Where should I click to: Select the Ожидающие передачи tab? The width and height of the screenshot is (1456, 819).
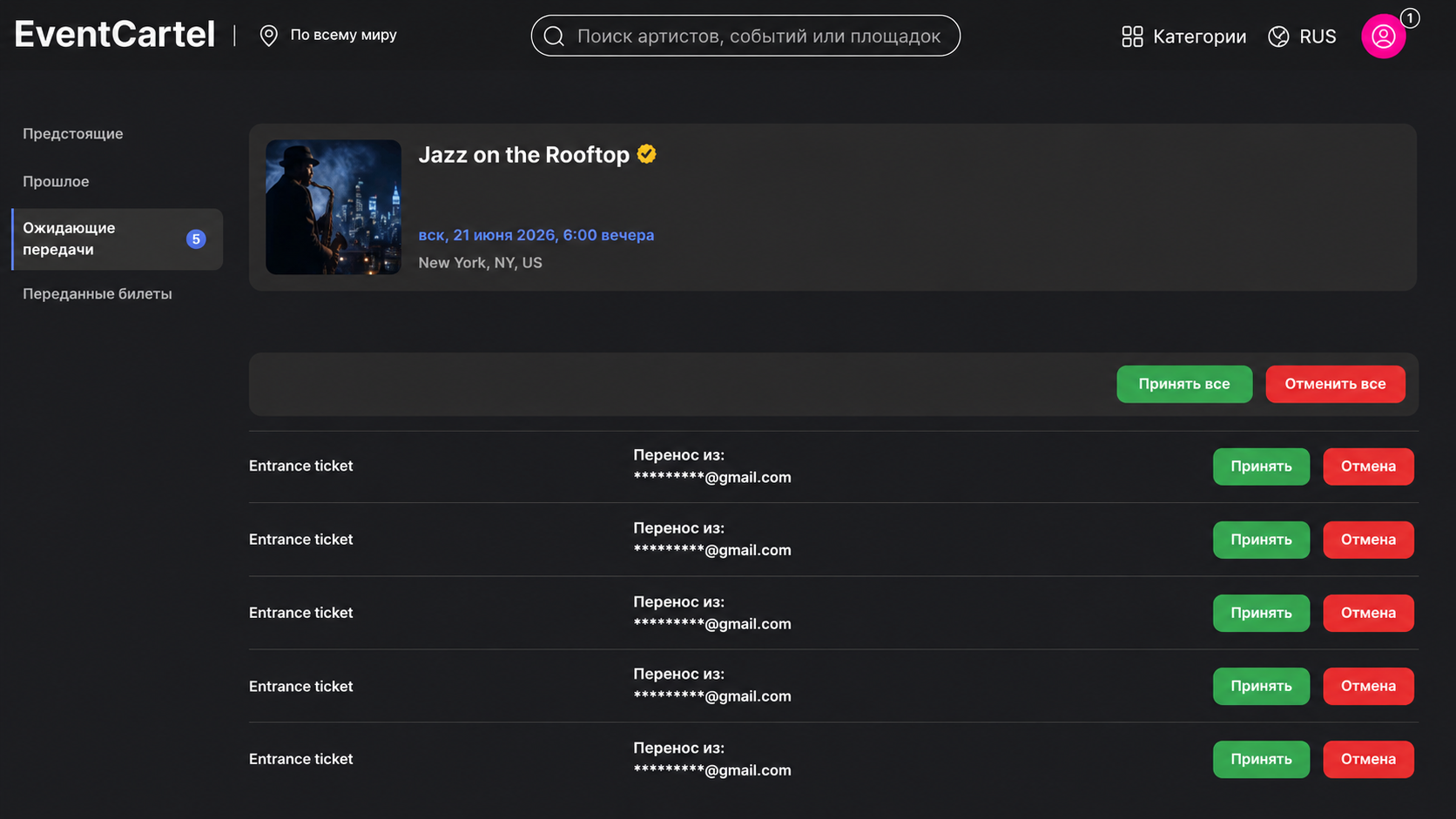pos(117,239)
